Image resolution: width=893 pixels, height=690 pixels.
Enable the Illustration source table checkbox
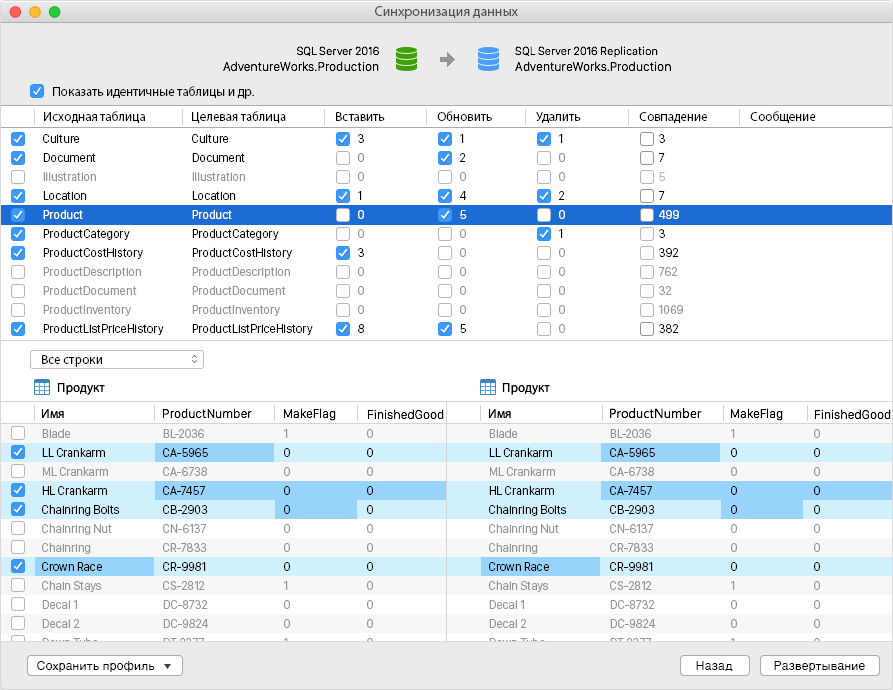[18, 176]
